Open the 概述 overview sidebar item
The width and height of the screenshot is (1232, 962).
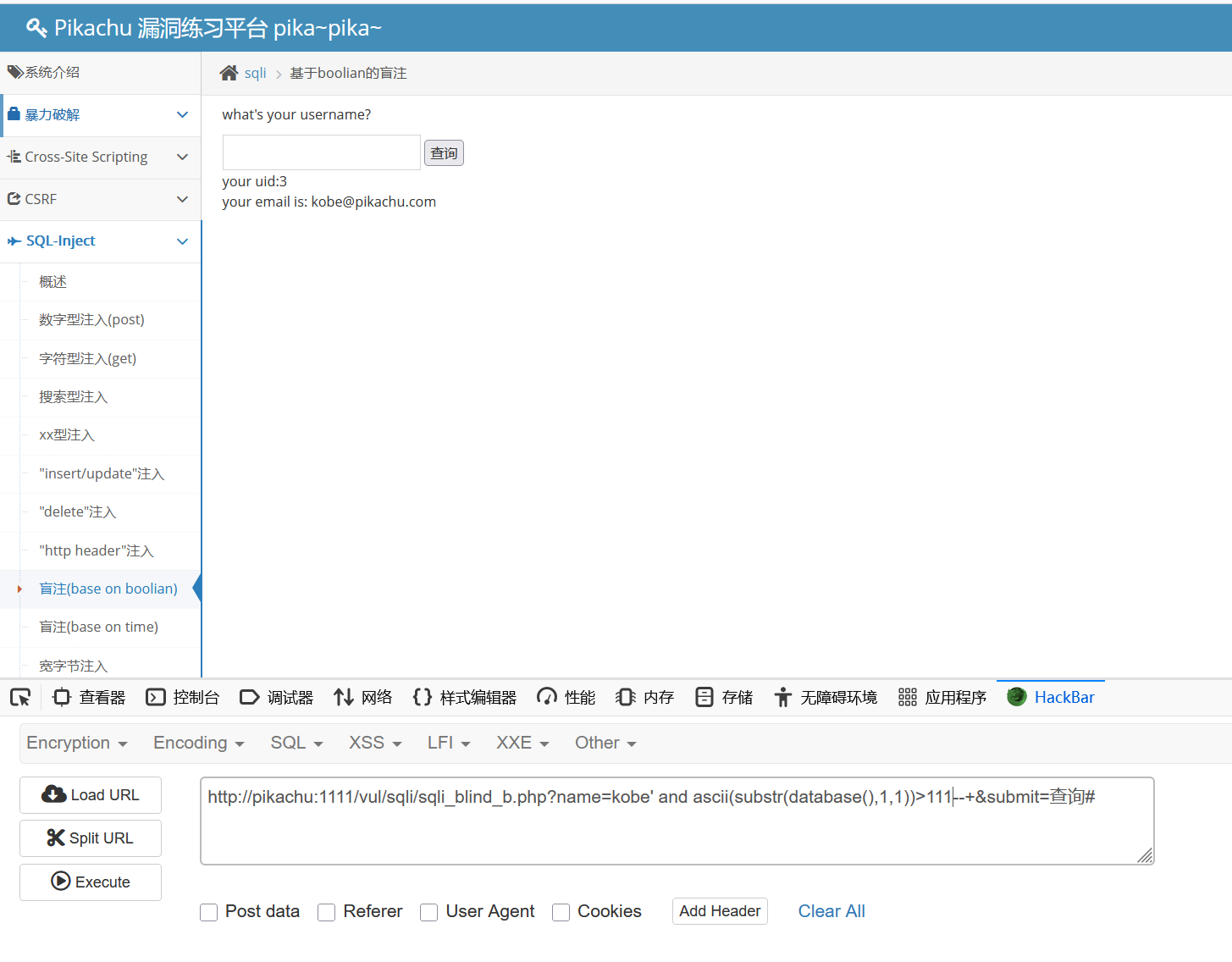[x=52, y=282]
